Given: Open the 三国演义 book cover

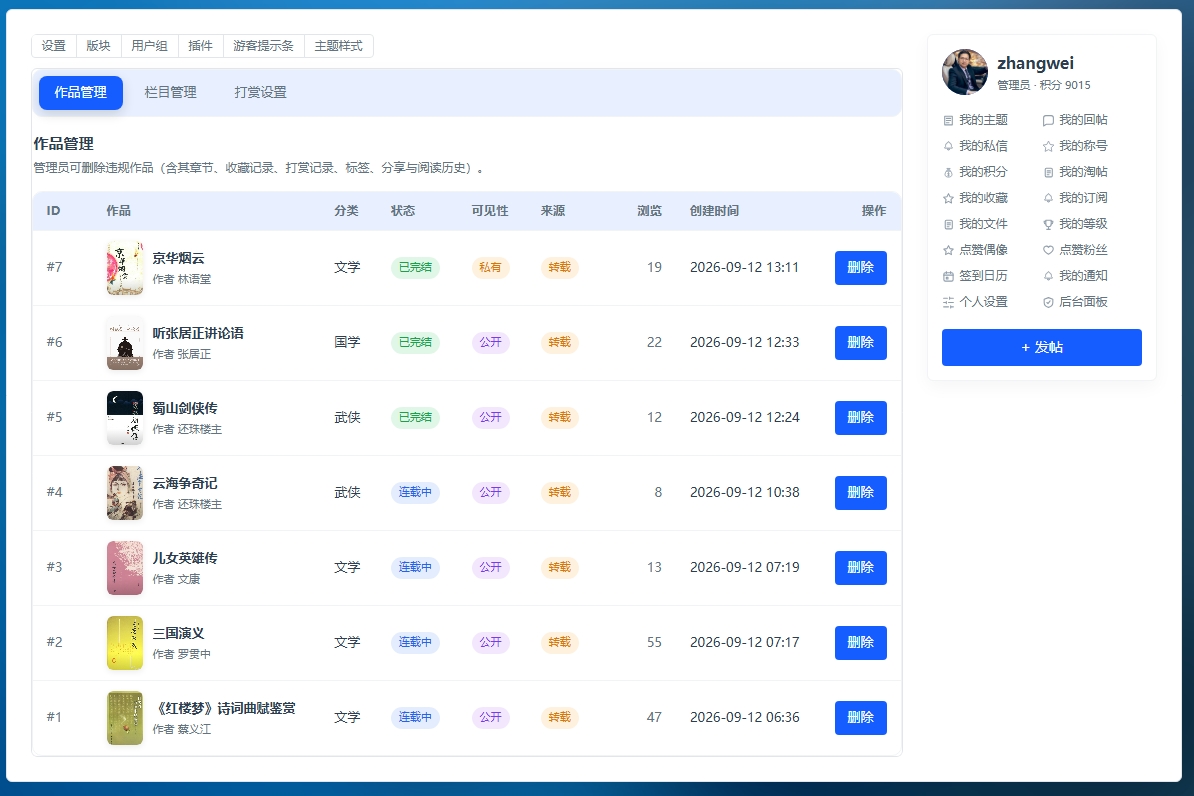Looking at the screenshot, I should pyautogui.click(x=125, y=643).
